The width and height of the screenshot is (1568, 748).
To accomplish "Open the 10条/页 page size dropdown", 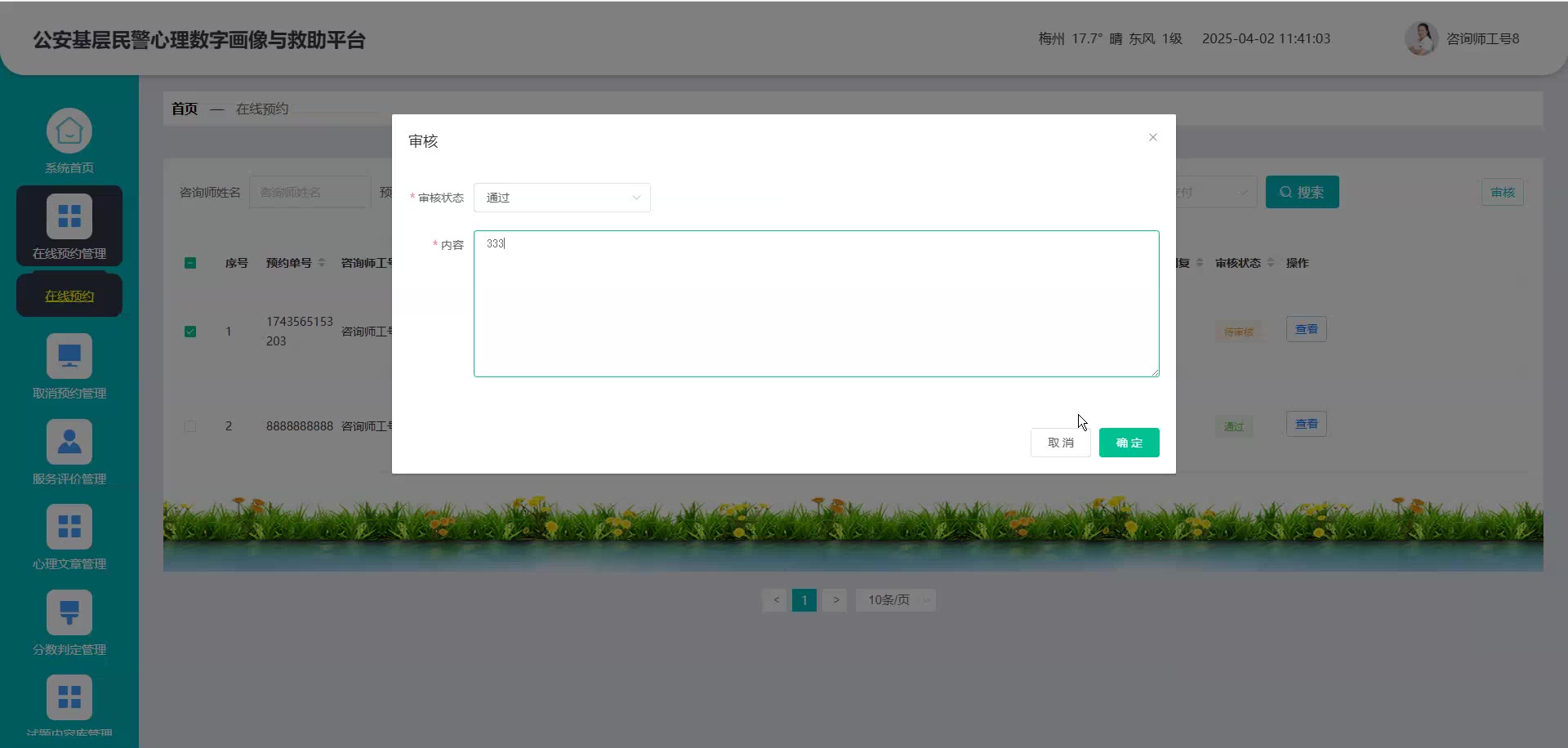I will coord(896,600).
